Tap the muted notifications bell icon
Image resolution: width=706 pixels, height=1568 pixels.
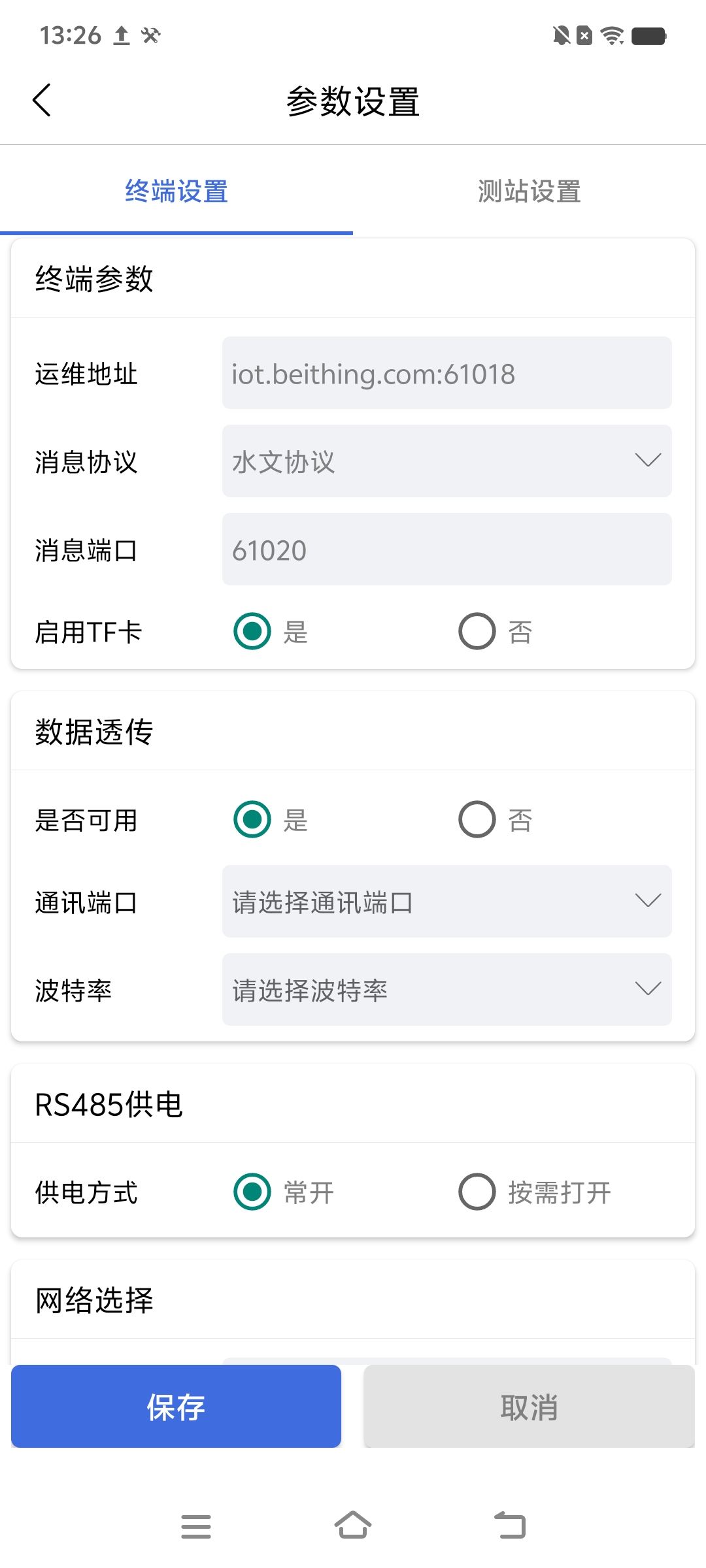point(561,35)
